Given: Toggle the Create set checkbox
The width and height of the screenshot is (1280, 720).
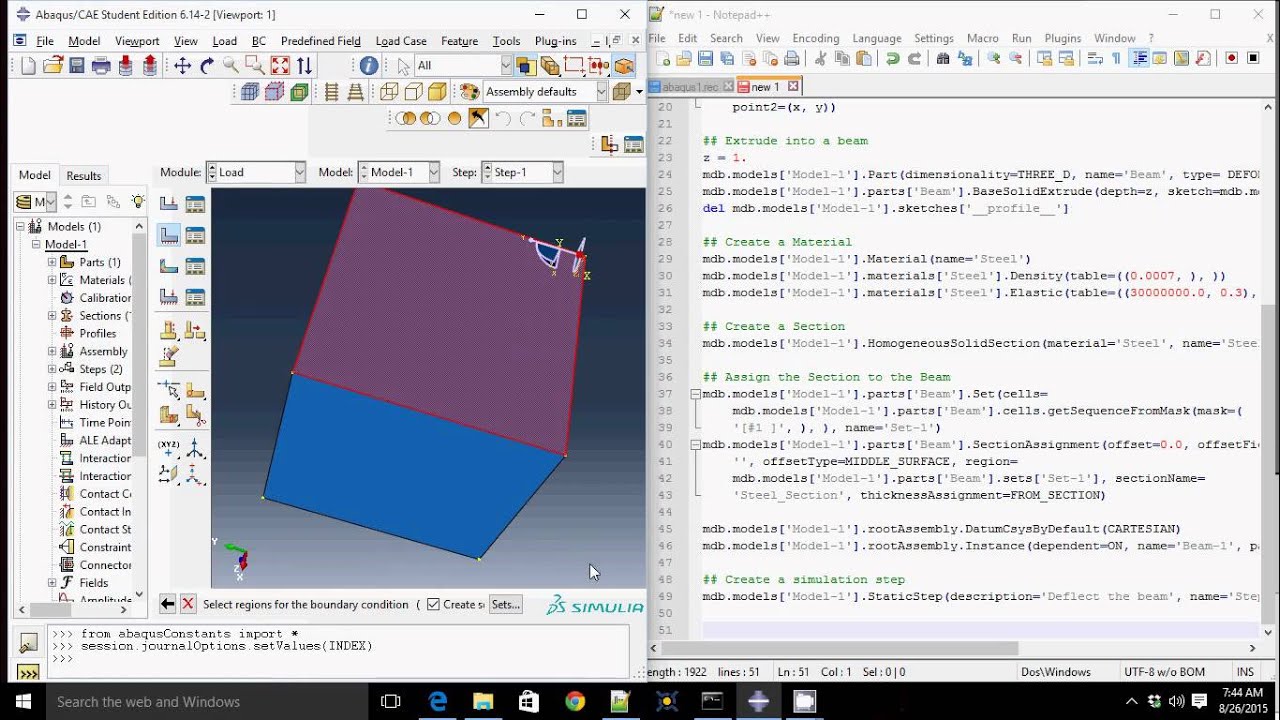Looking at the screenshot, I should 433,604.
